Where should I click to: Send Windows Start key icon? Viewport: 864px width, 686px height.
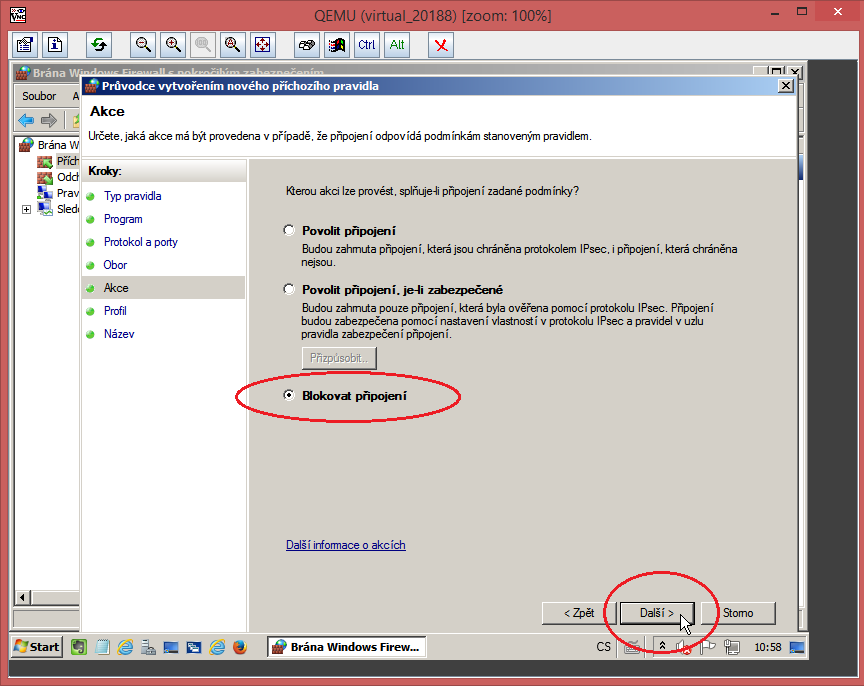(x=337, y=45)
